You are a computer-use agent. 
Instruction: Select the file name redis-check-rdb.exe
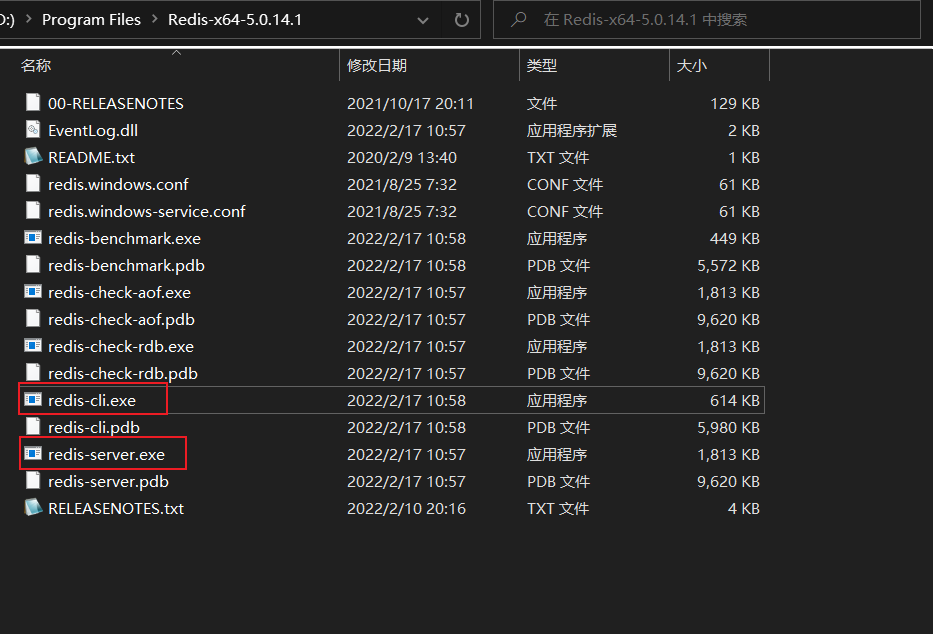click(121, 346)
